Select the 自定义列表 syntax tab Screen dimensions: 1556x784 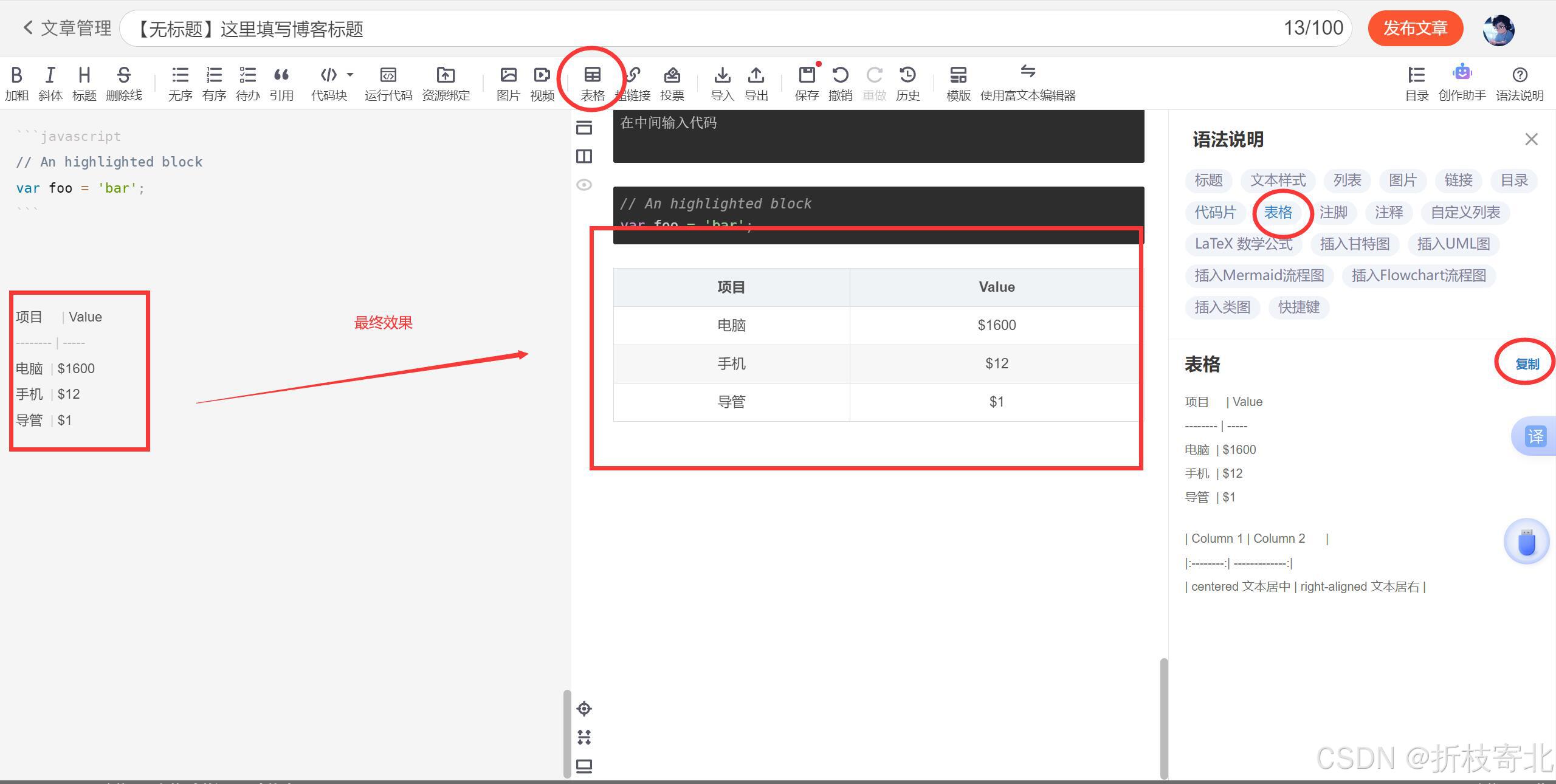[1465, 212]
